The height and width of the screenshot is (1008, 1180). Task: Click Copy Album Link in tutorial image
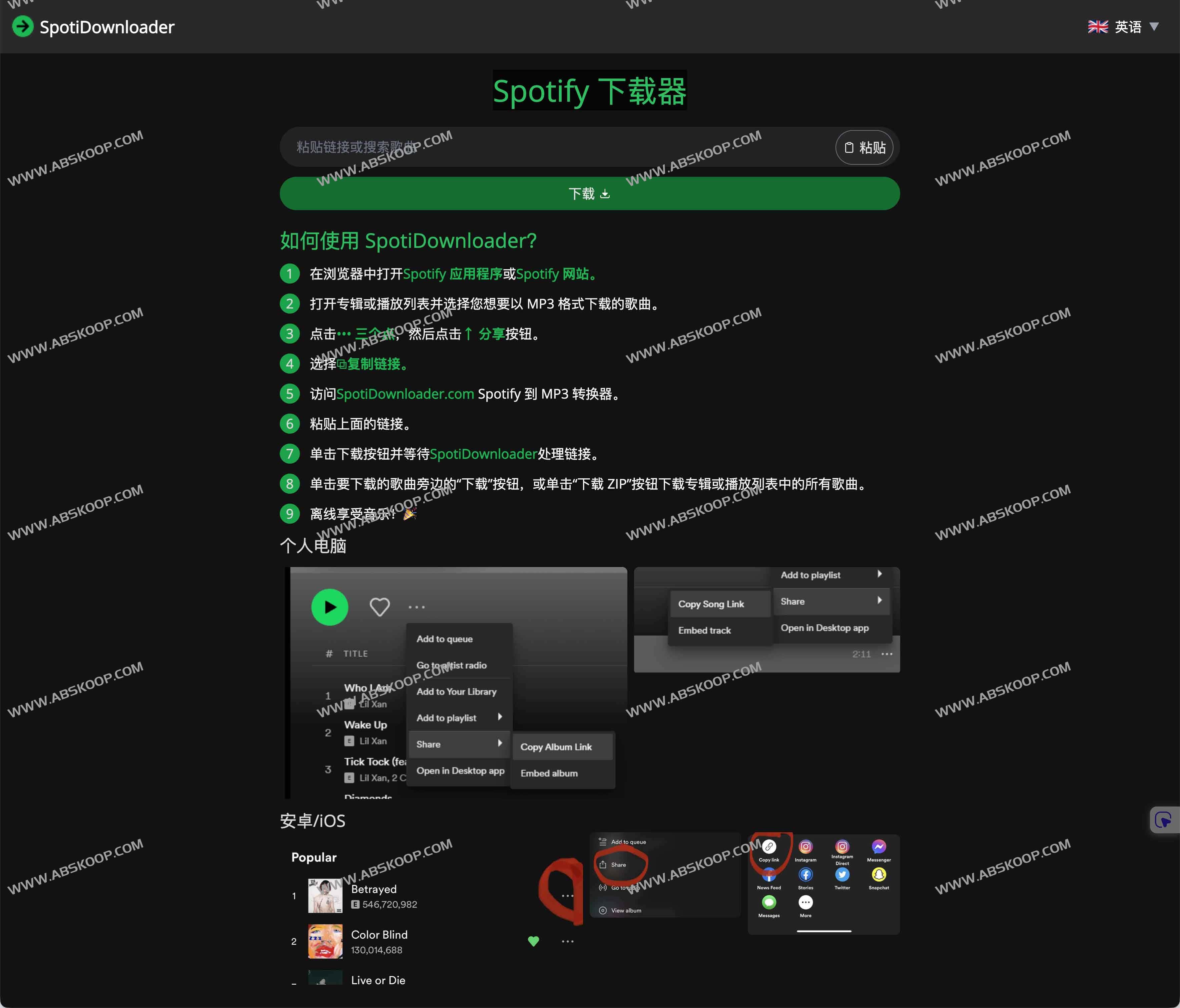click(x=556, y=746)
